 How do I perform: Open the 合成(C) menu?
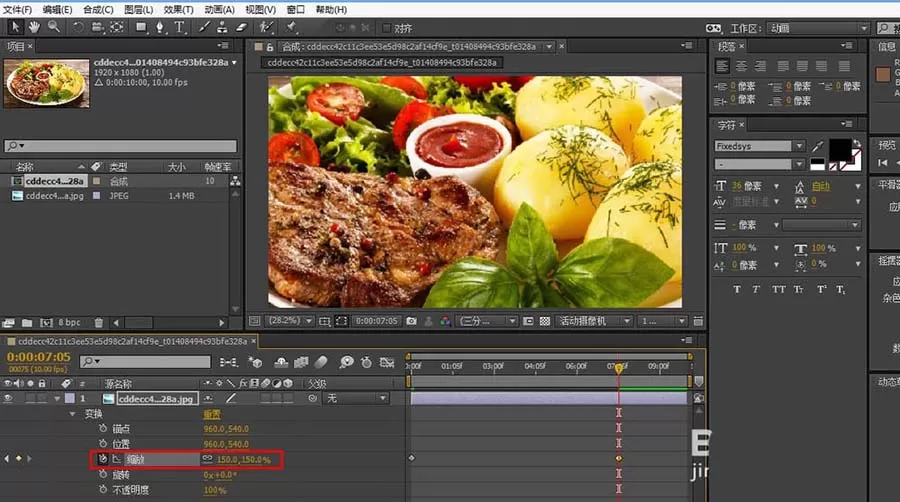click(98, 10)
